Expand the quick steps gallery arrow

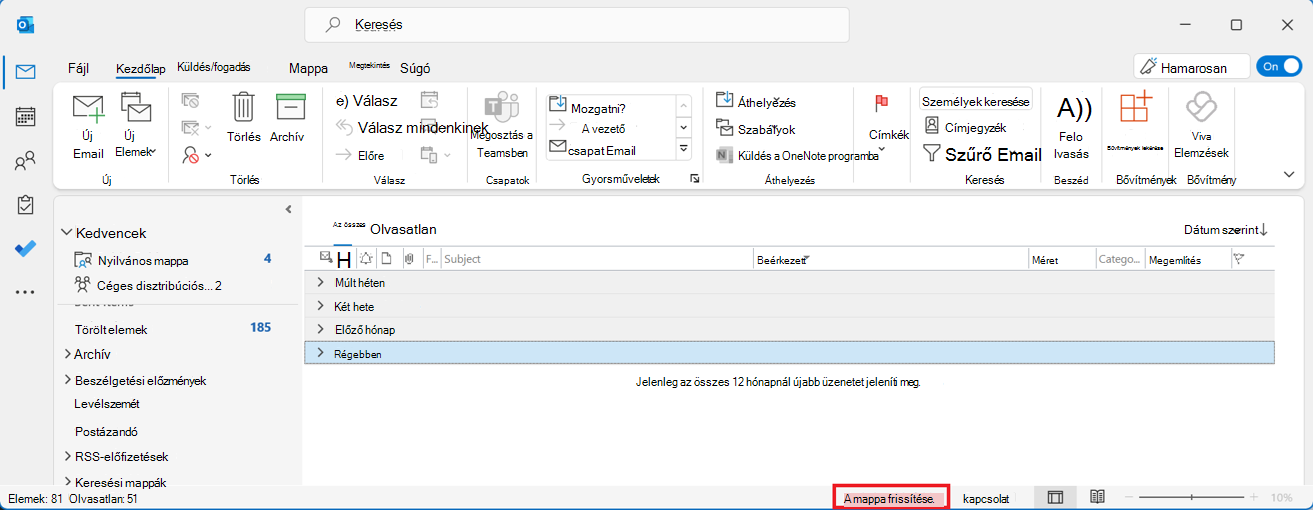click(x=684, y=149)
